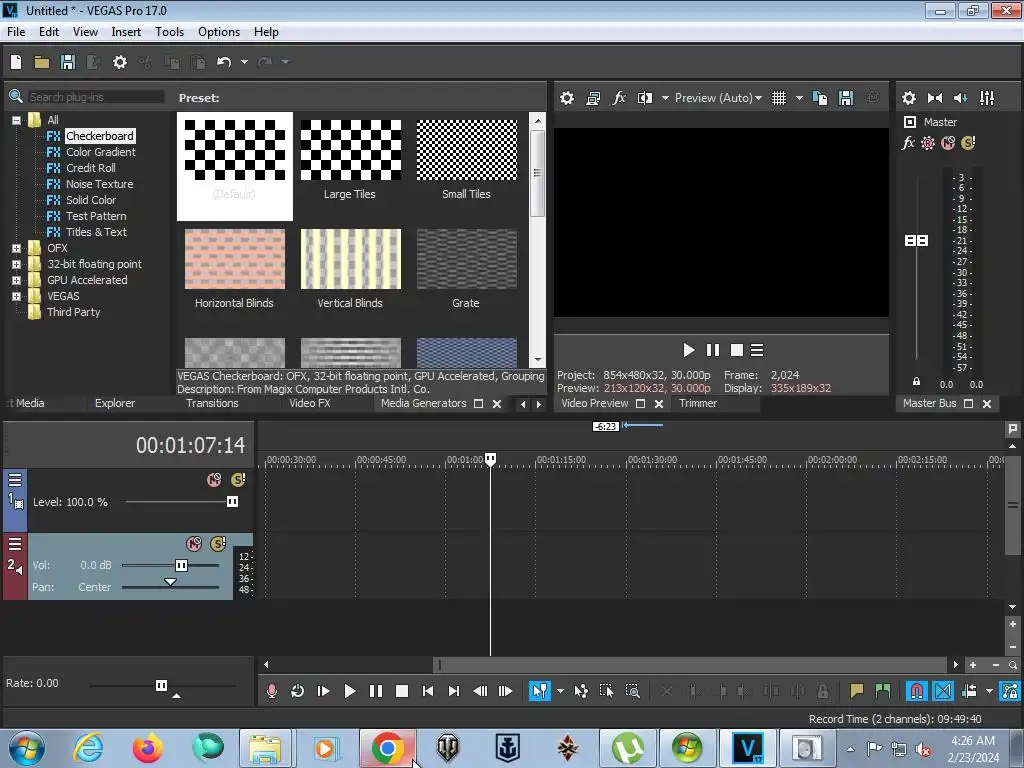
Task: Open the overlays grid dropdown arrow
Action: coord(799,98)
